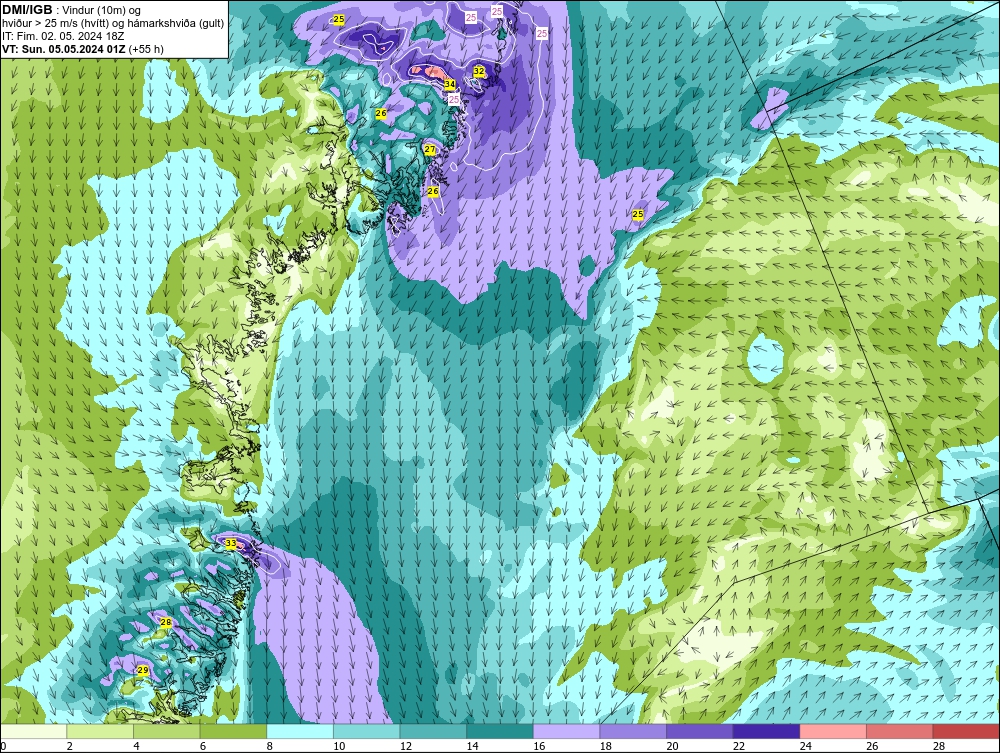
Task: Click the 'VT: Sun. 05.05.2024 01Z' valid time
Action: 64,49
